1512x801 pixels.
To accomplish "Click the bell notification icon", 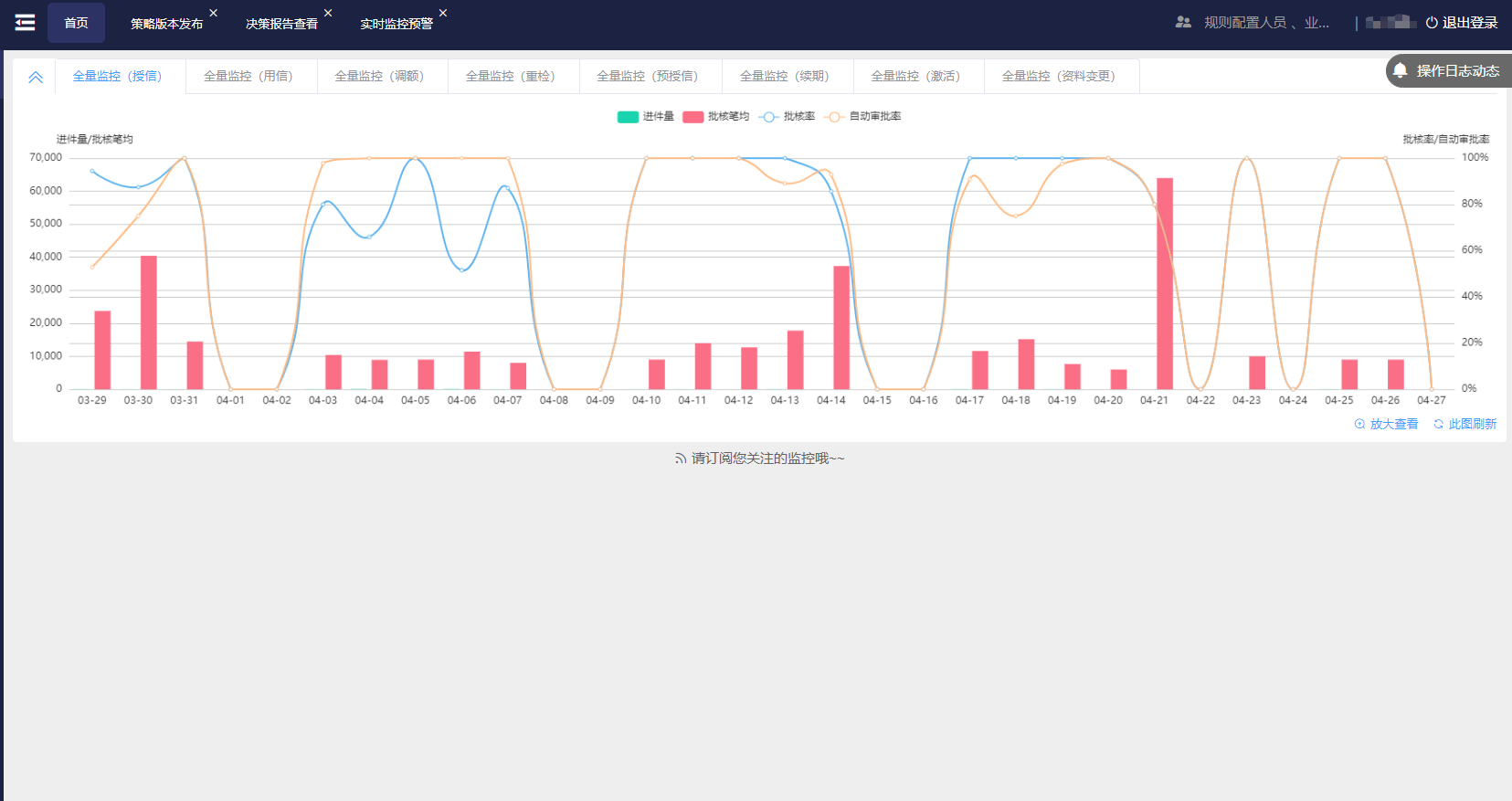I will [1400, 70].
